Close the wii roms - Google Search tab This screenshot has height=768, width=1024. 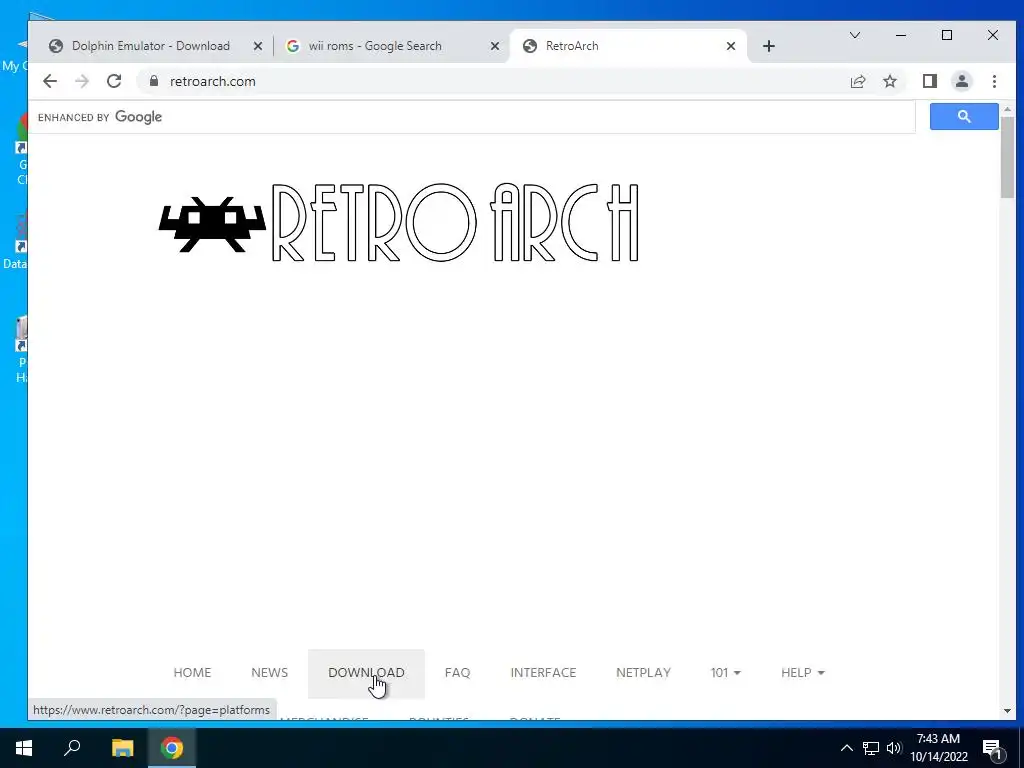point(495,46)
